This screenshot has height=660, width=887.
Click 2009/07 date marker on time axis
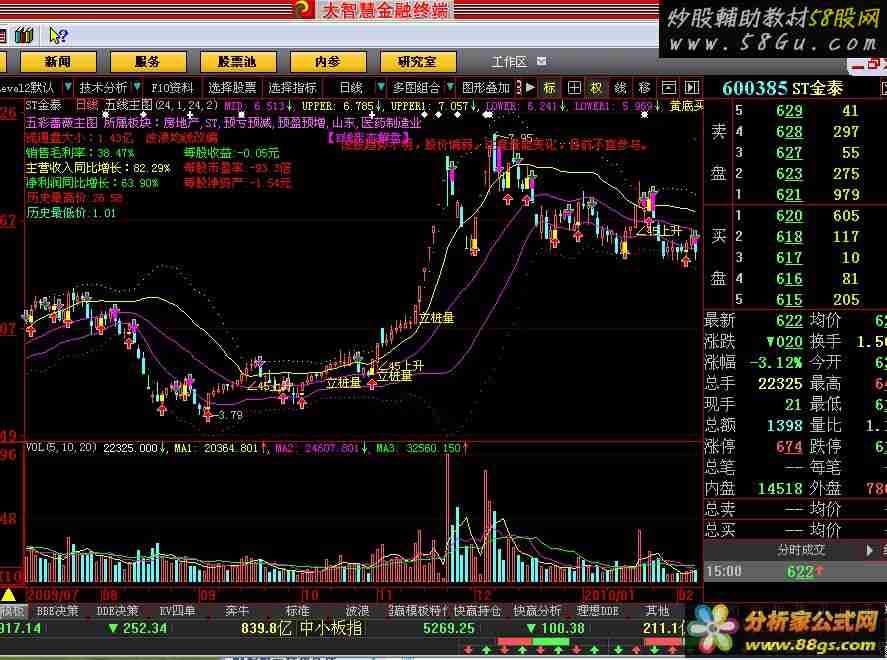(52, 594)
